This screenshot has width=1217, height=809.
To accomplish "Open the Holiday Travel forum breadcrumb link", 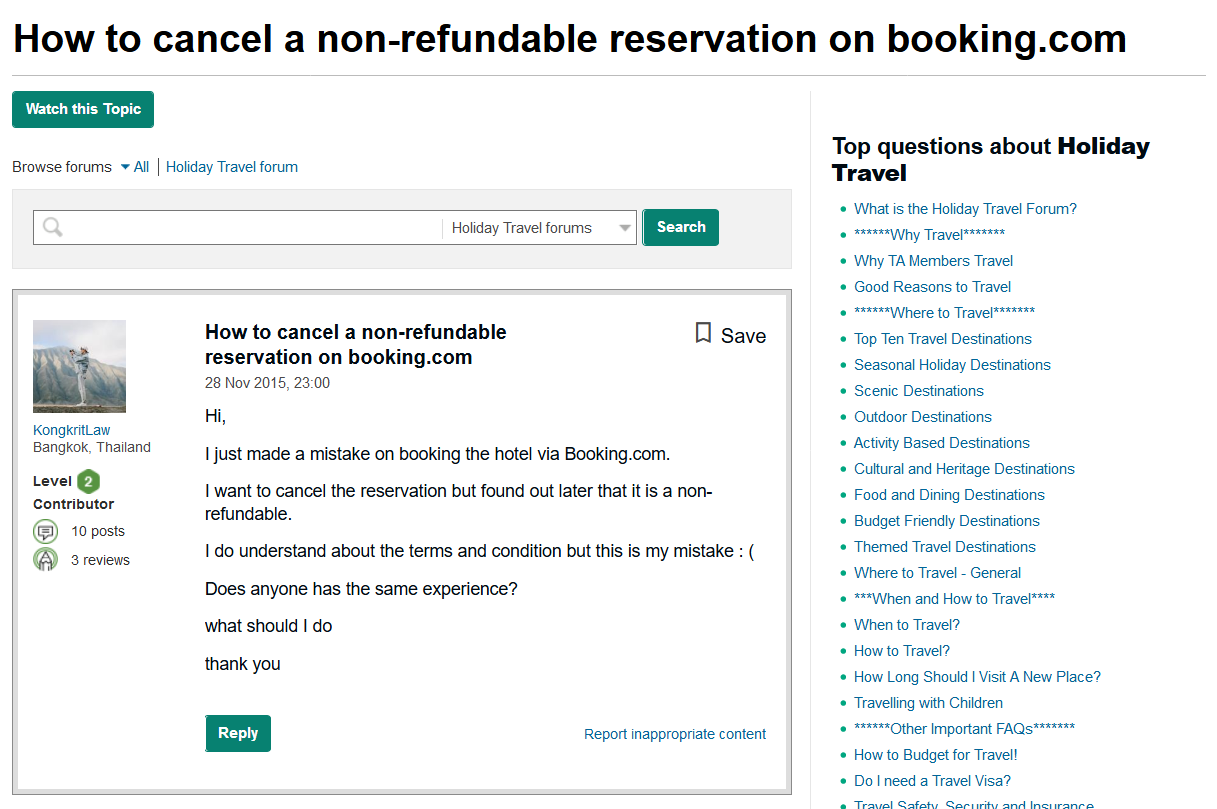I will (232, 167).
